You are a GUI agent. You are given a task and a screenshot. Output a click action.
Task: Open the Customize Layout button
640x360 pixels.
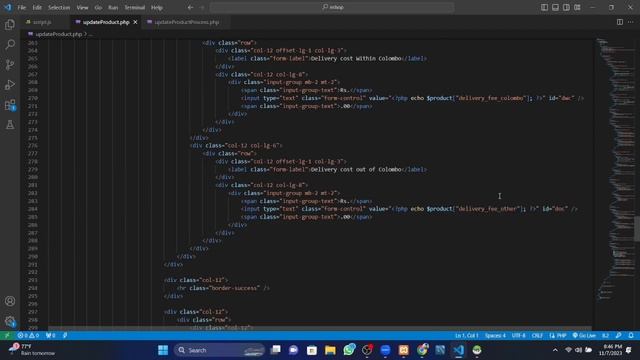577,7
